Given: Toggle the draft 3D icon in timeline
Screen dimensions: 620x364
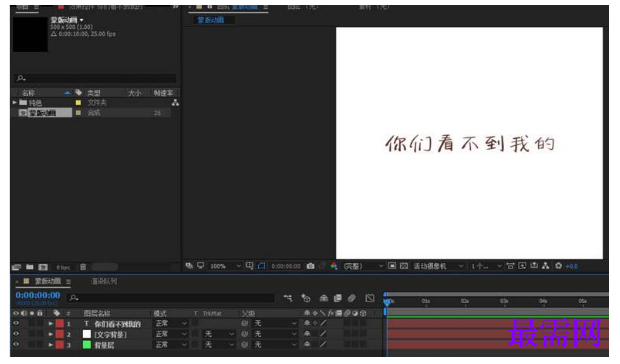Looking at the screenshot, I should click(x=306, y=298).
